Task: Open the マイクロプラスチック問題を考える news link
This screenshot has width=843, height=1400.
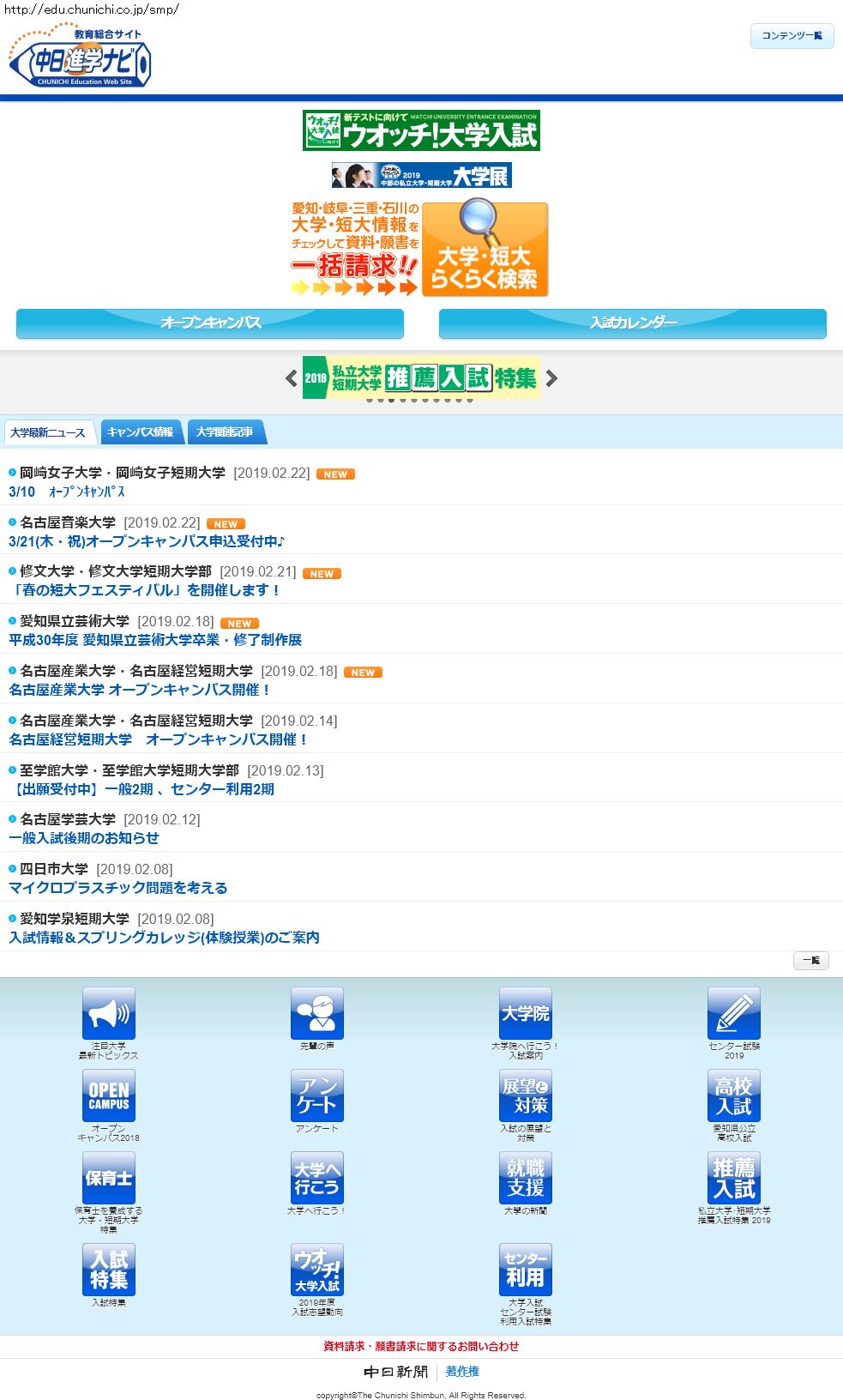Action: point(118,888)
